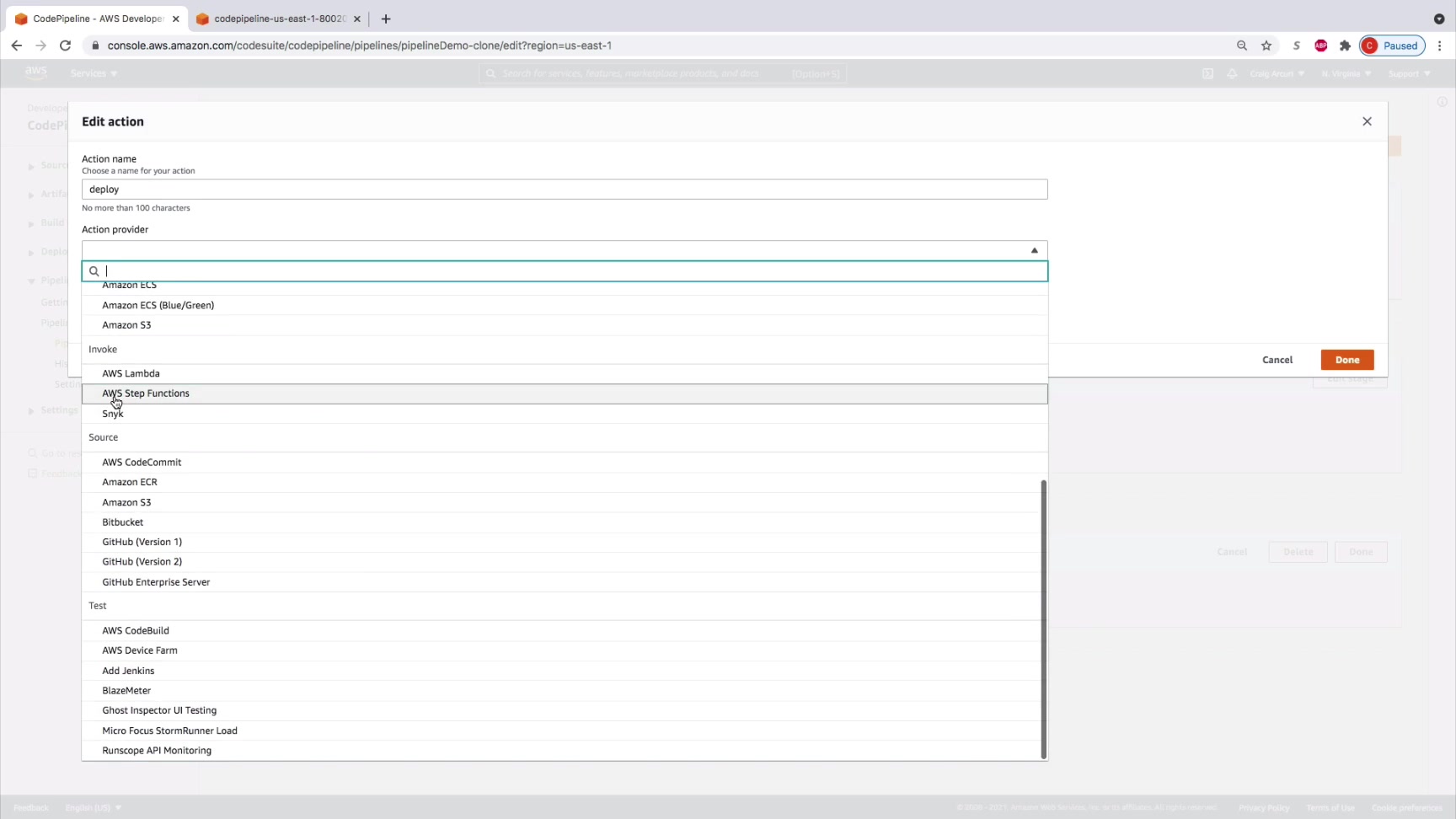Open AWS notifications bell
This screenshot has height=819, width=1456.
pyautogui.click(x=1232, y=73)
